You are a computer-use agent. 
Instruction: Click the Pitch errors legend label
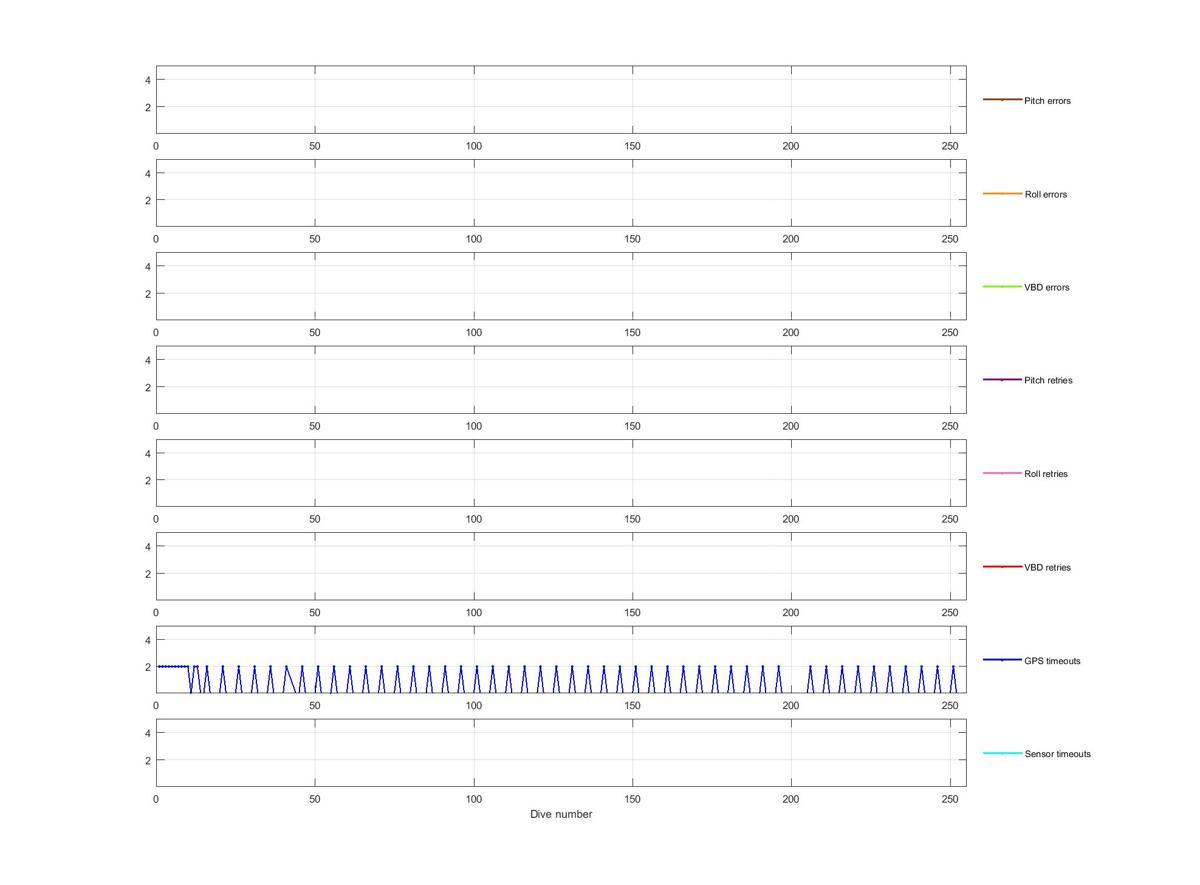click(1047, 101)
